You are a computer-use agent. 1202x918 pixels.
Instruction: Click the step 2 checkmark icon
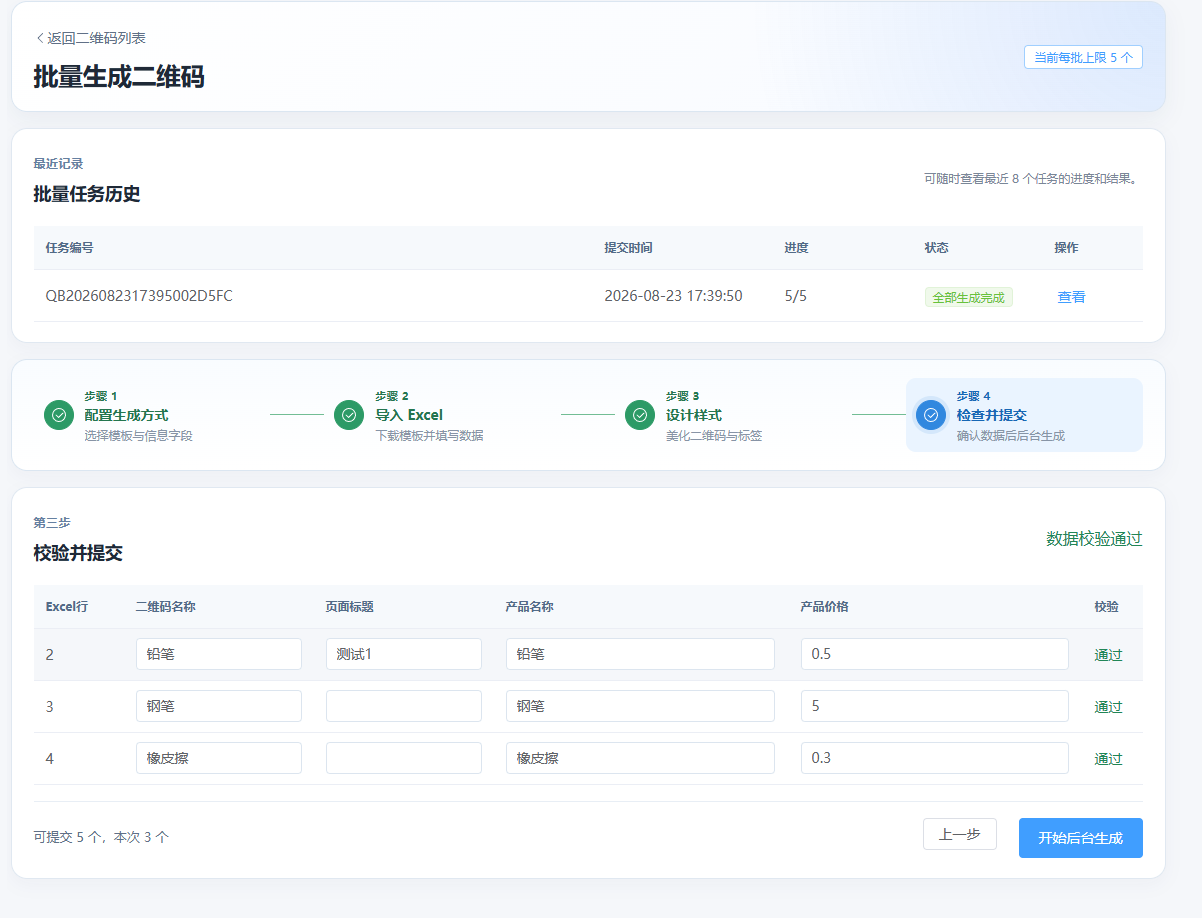point(349,415)
